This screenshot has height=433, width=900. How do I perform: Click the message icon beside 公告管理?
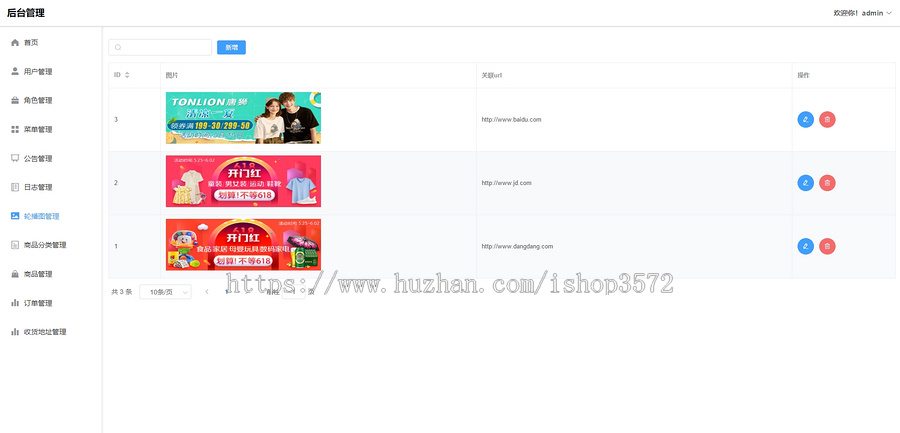[15, 158]
